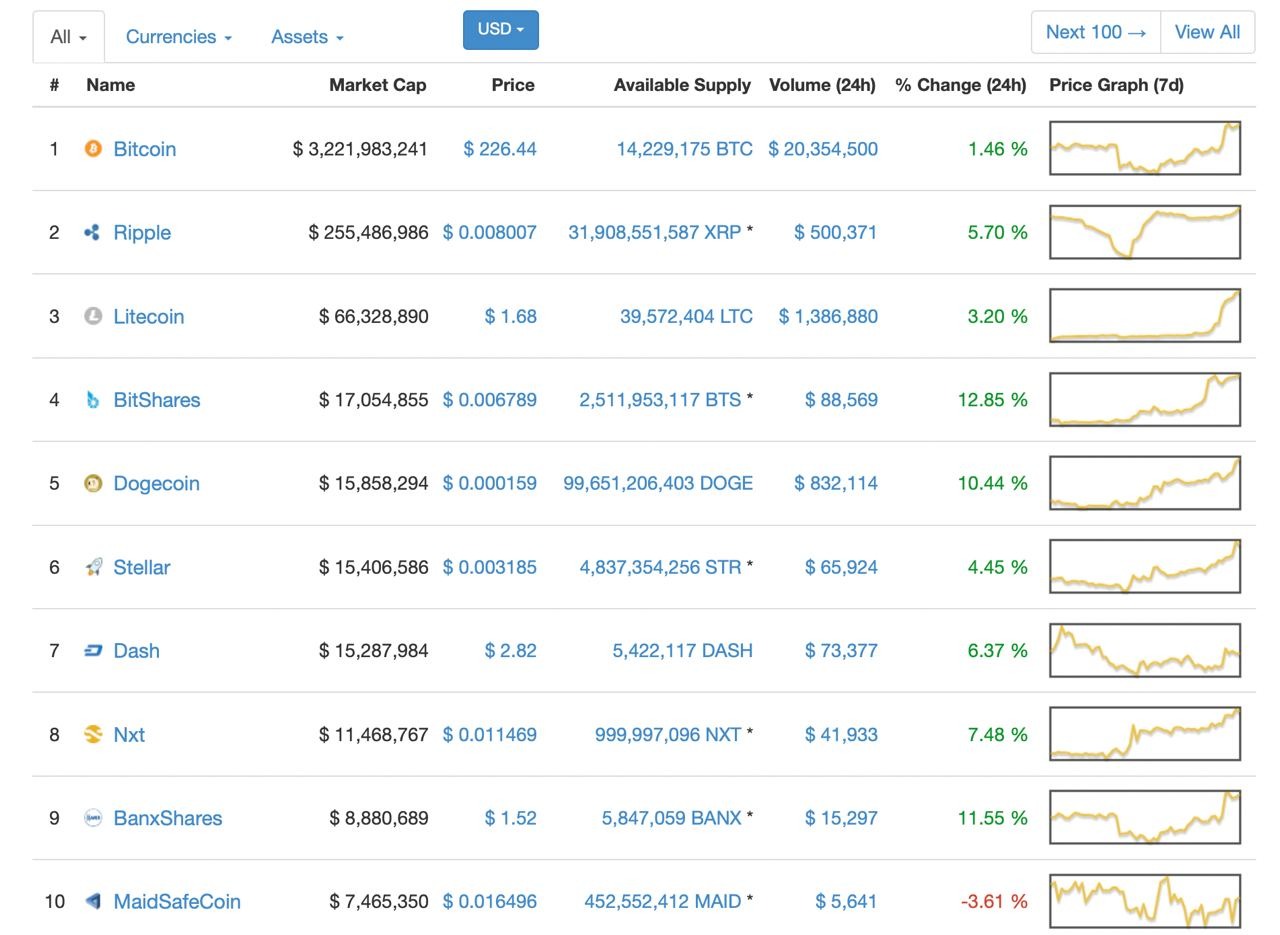The image size is (1280, 935).
Task: Click the BitShares logo icon
Action: (x=93, y=400)
